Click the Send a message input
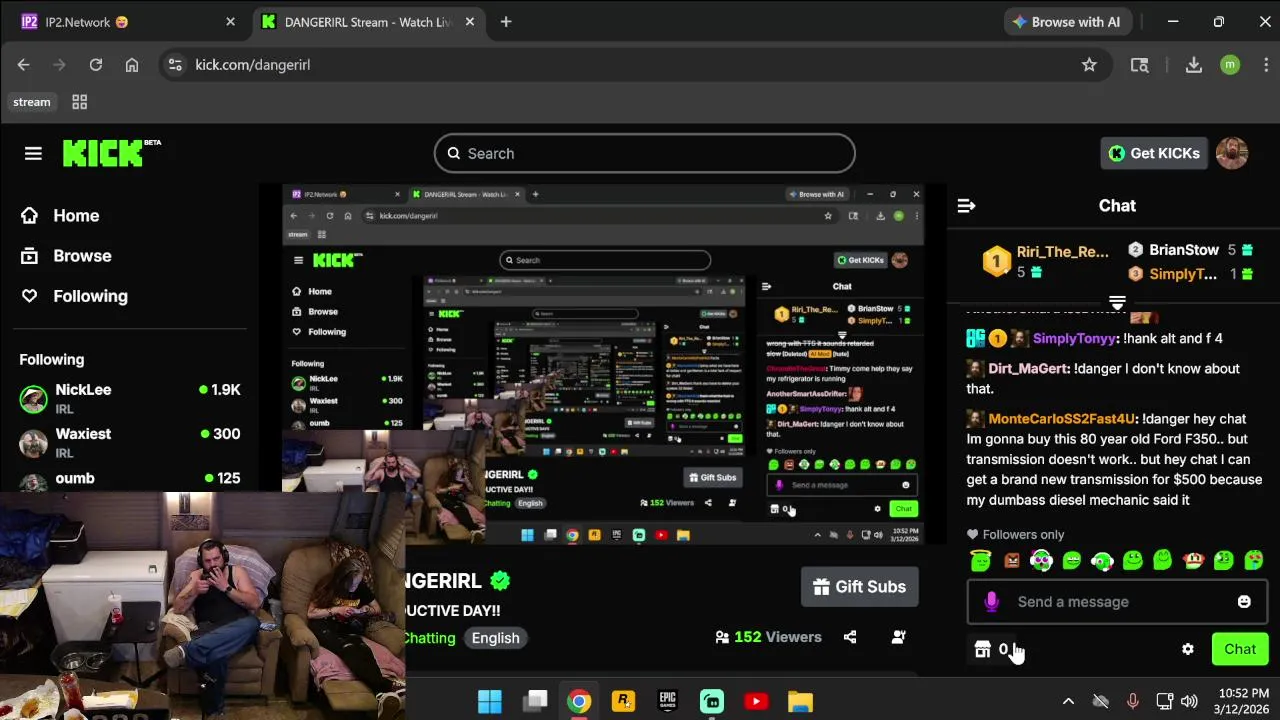 pos(1117,602)
